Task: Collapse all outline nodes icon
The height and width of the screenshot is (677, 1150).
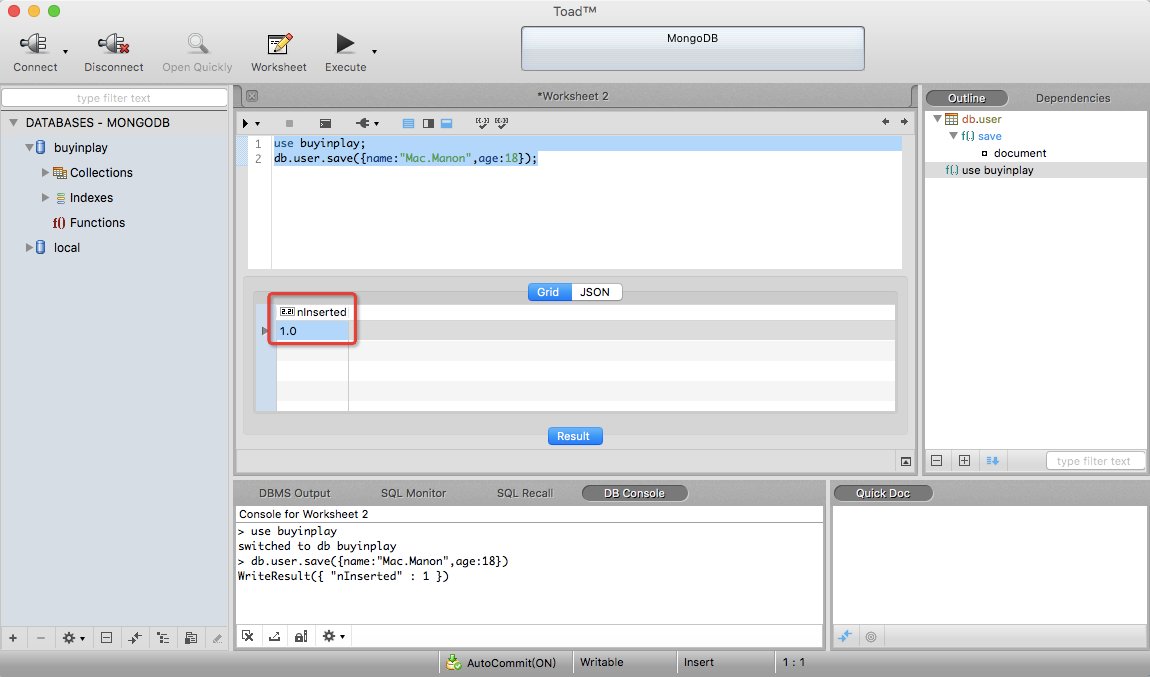Action: [937, 461]
